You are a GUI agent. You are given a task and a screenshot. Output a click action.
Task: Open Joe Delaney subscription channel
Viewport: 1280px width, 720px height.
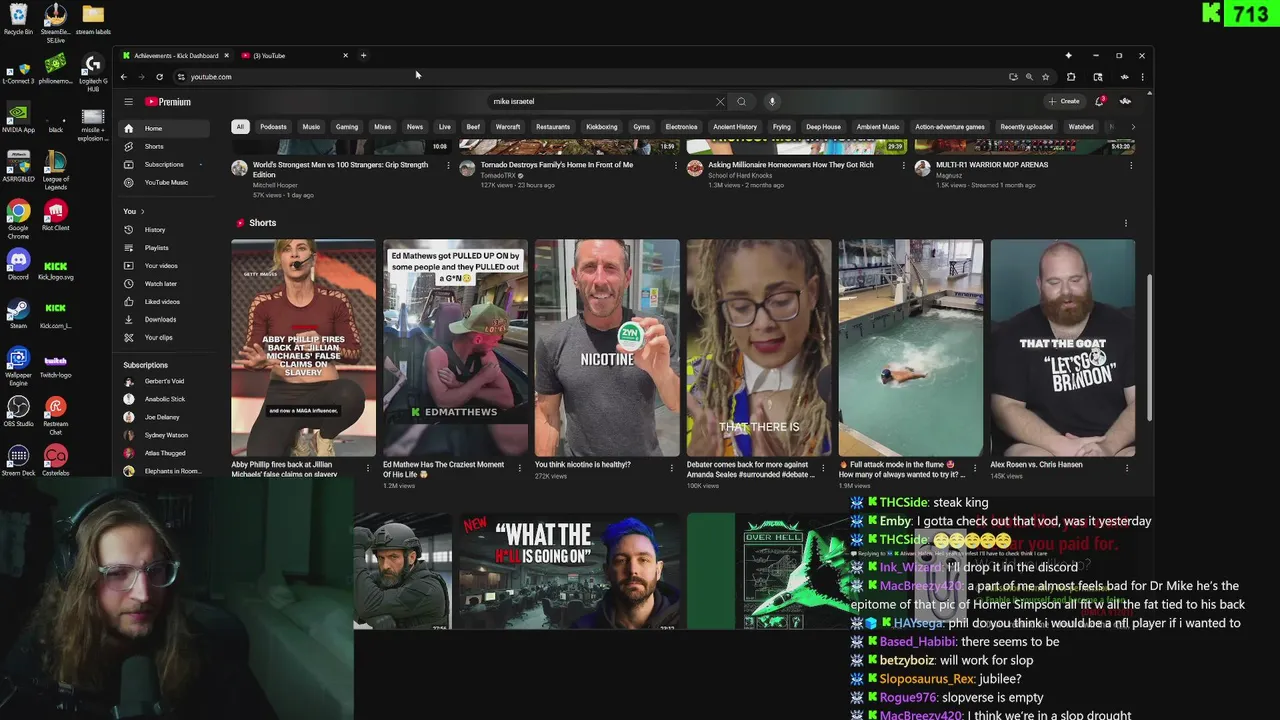(163, 417)
